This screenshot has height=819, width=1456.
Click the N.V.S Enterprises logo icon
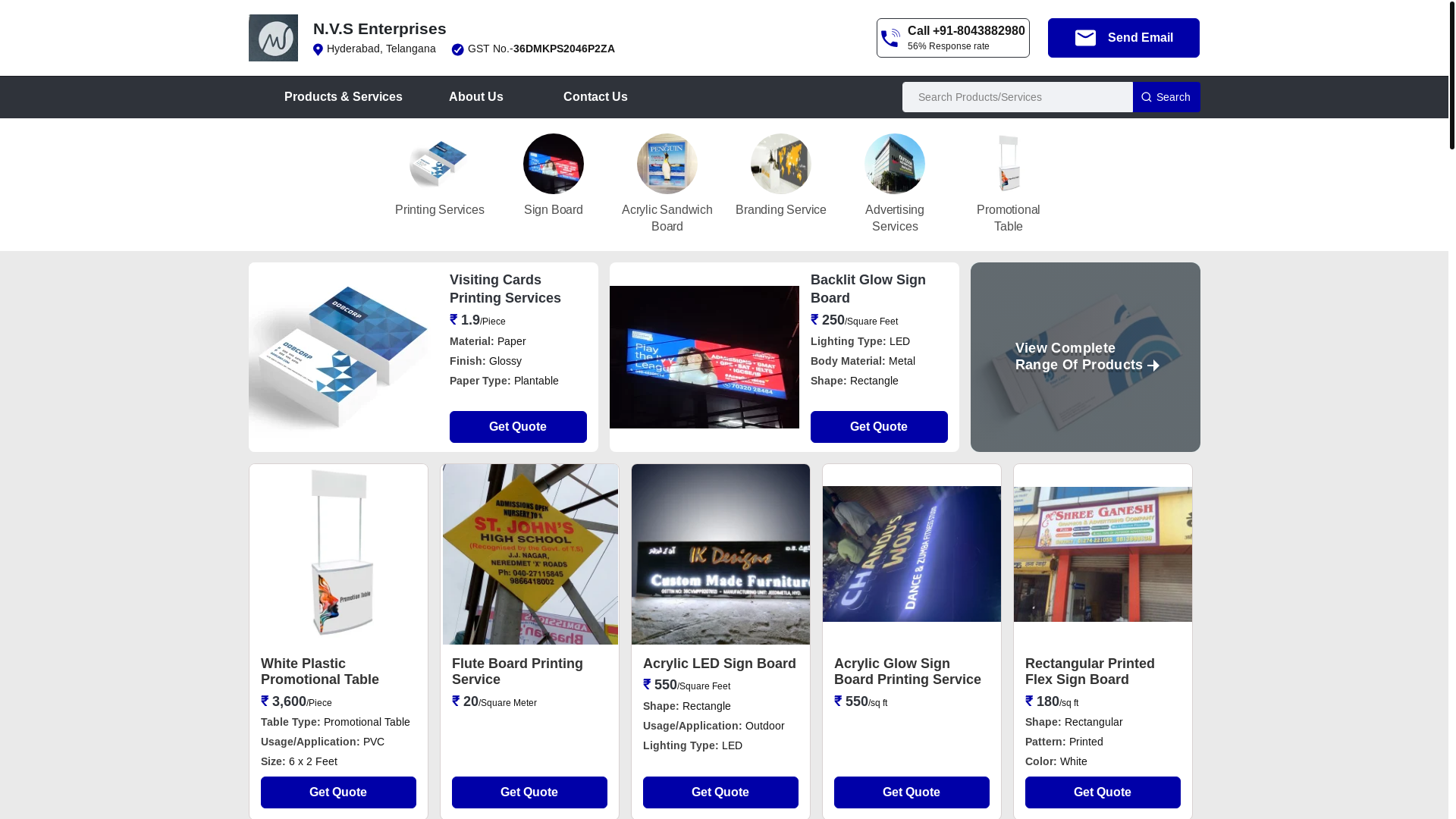click(273, 38)
